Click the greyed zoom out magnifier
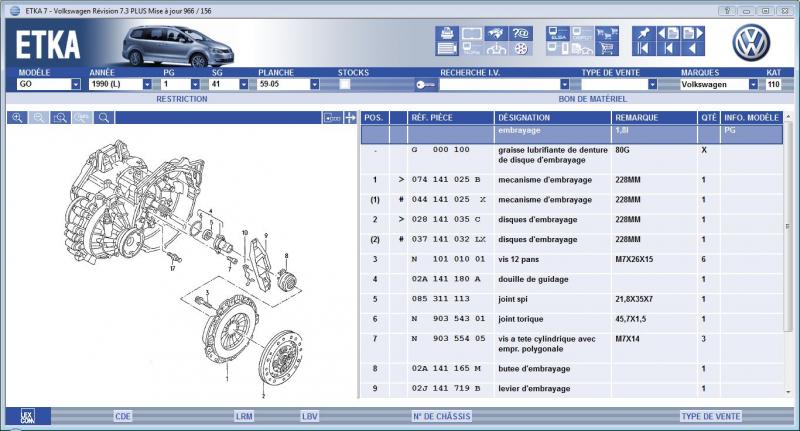 click(39, 118)
